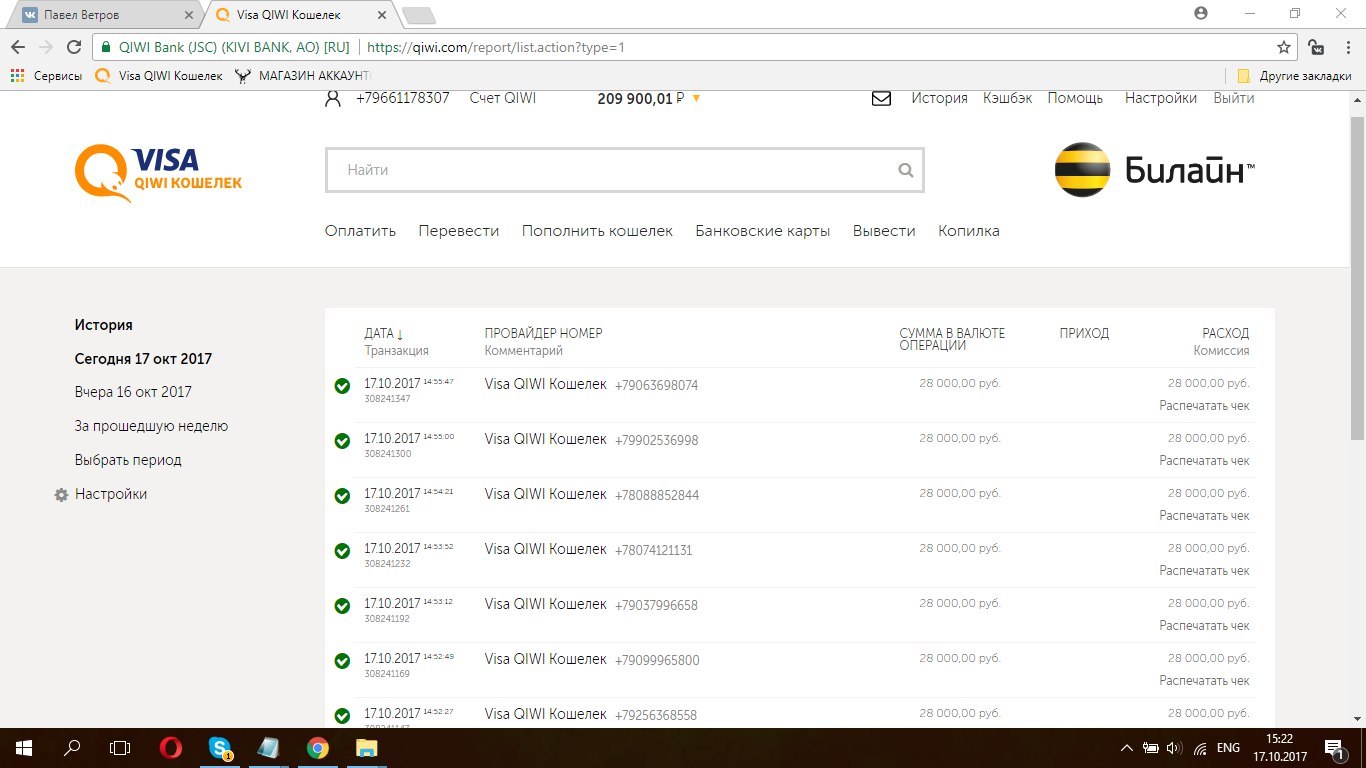The image size is (1366, 768).
Task: Open the Chrome three-dot menu
Action: [x=1348, y=47]
